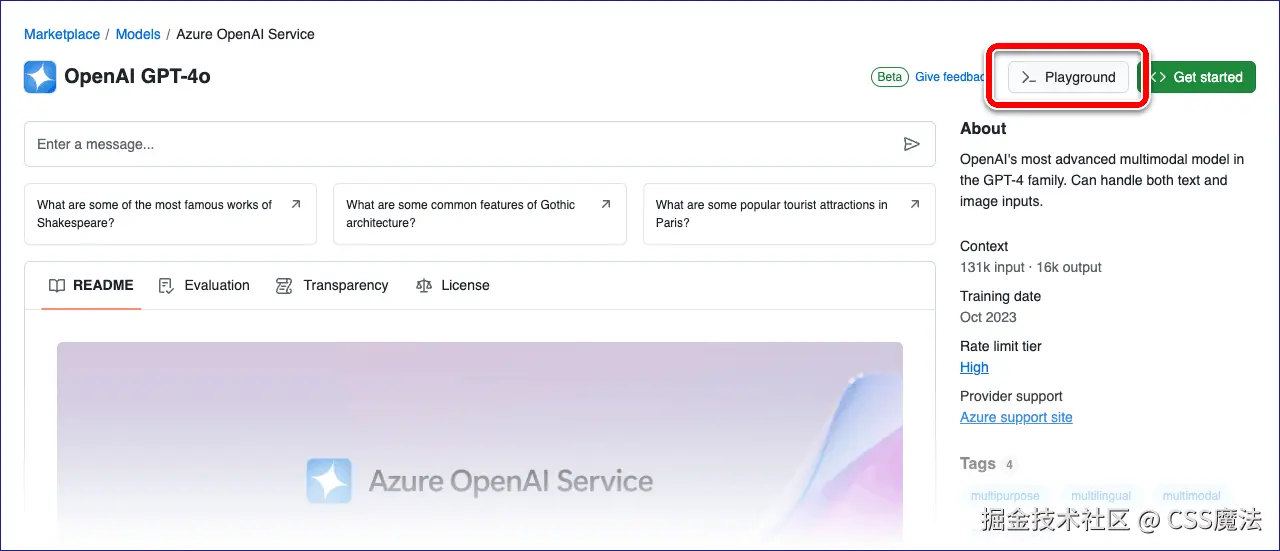Visit the Azure support site link
Viewport: 1280px width, 551px height.
(x=1016, y=417)
